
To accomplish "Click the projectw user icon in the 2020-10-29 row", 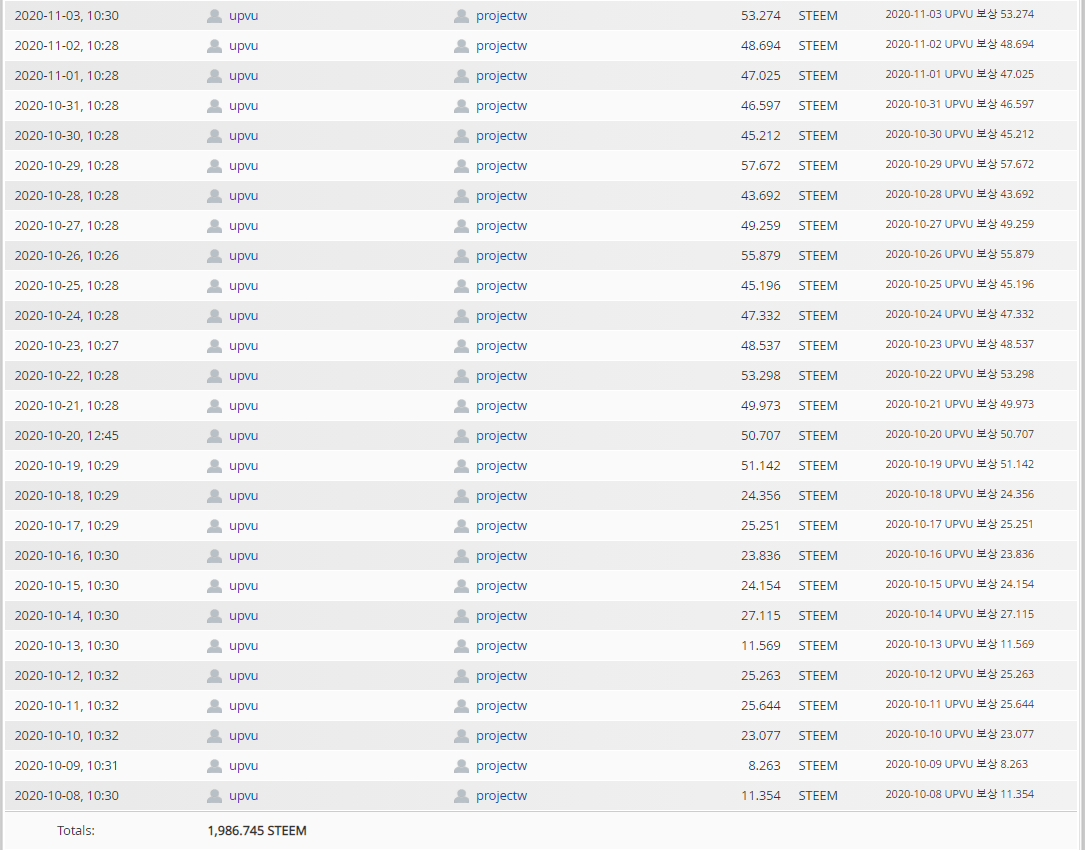I will pos(462,166).
